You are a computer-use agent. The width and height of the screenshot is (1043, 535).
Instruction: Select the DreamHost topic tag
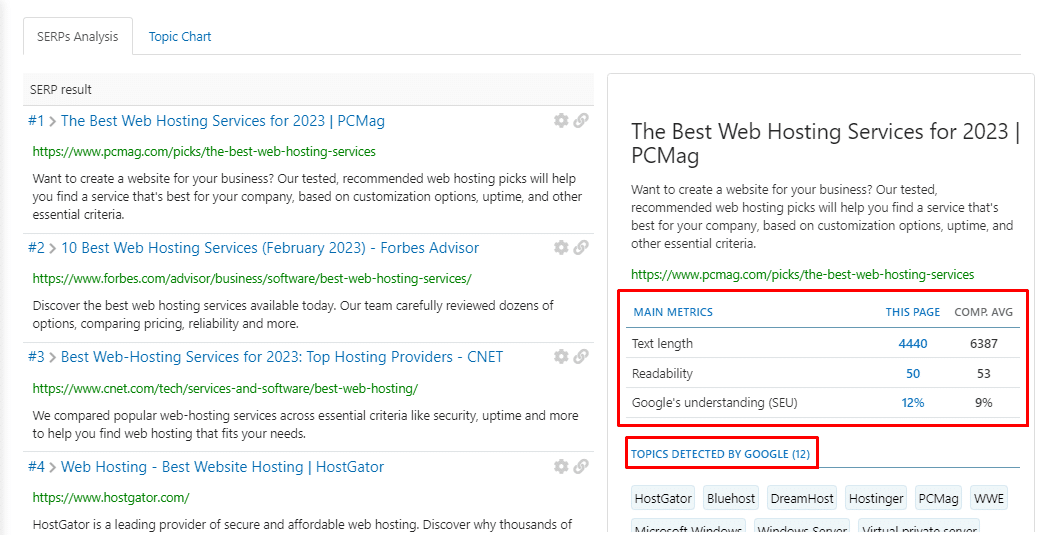pos(802,498)
